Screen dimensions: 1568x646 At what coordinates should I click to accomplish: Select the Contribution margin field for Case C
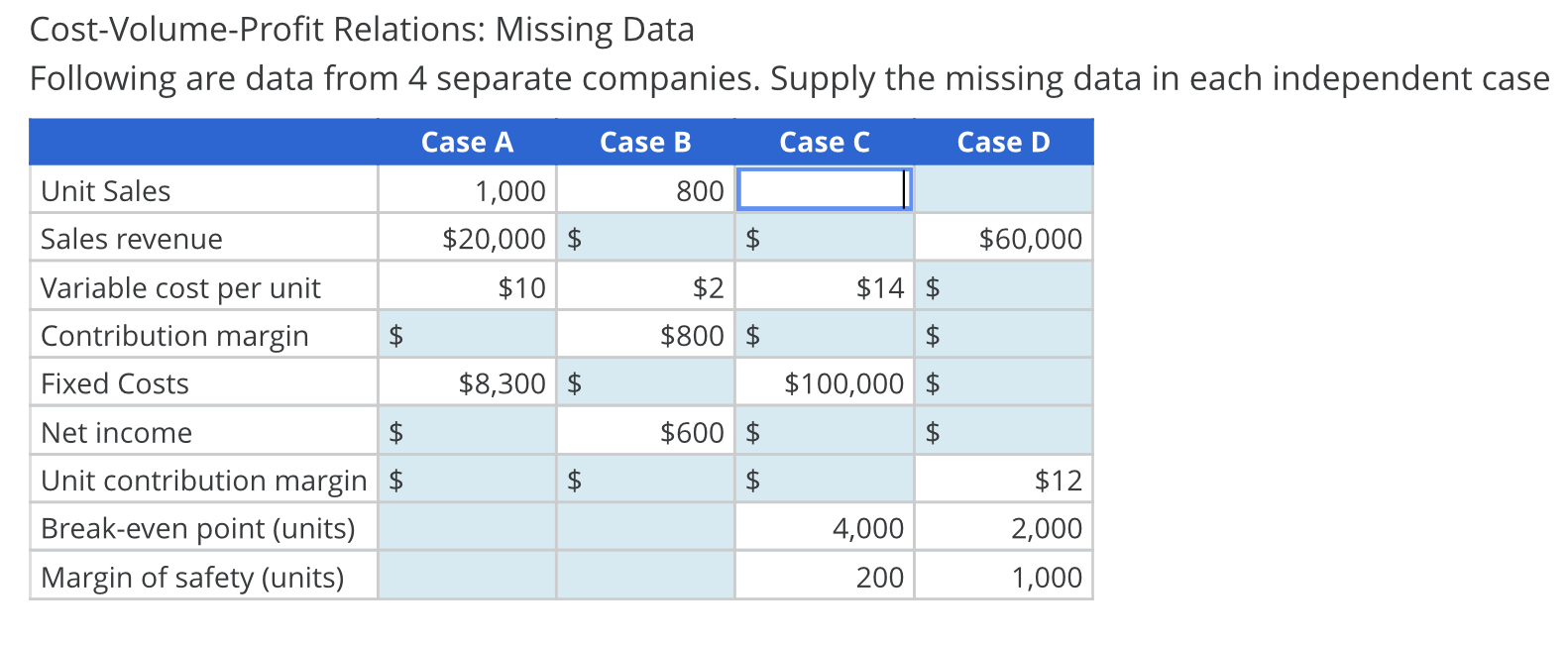point(823,334)
